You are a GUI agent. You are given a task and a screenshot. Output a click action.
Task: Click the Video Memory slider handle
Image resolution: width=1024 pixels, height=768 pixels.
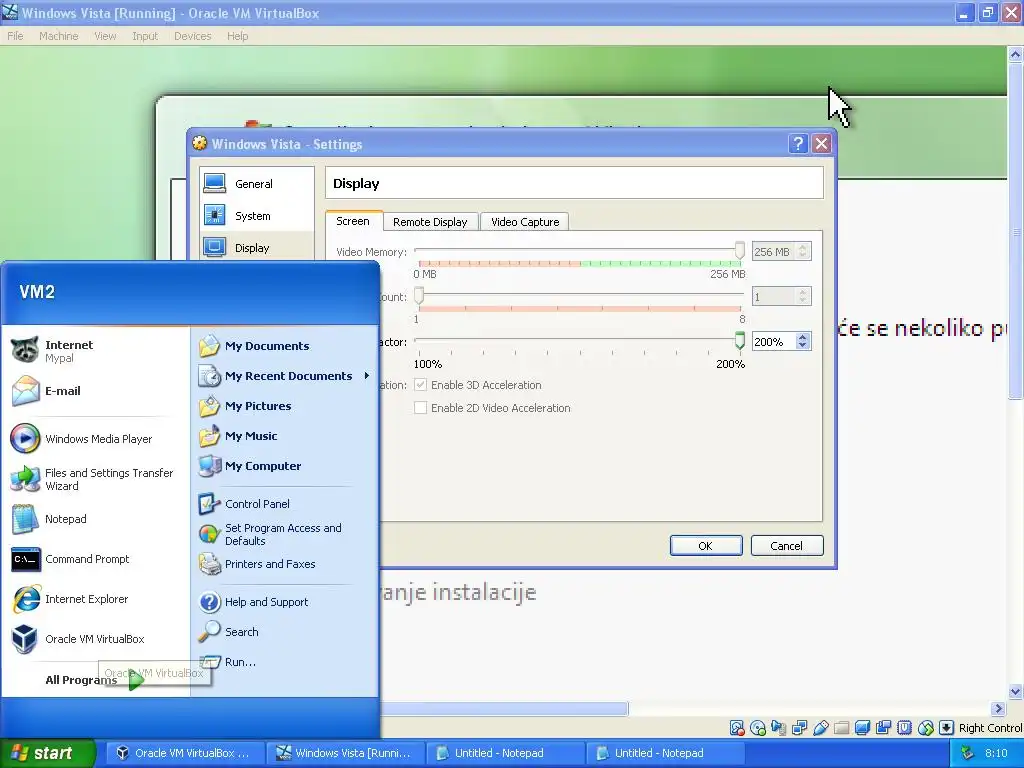pyautogui.click(x=739, y=251)
